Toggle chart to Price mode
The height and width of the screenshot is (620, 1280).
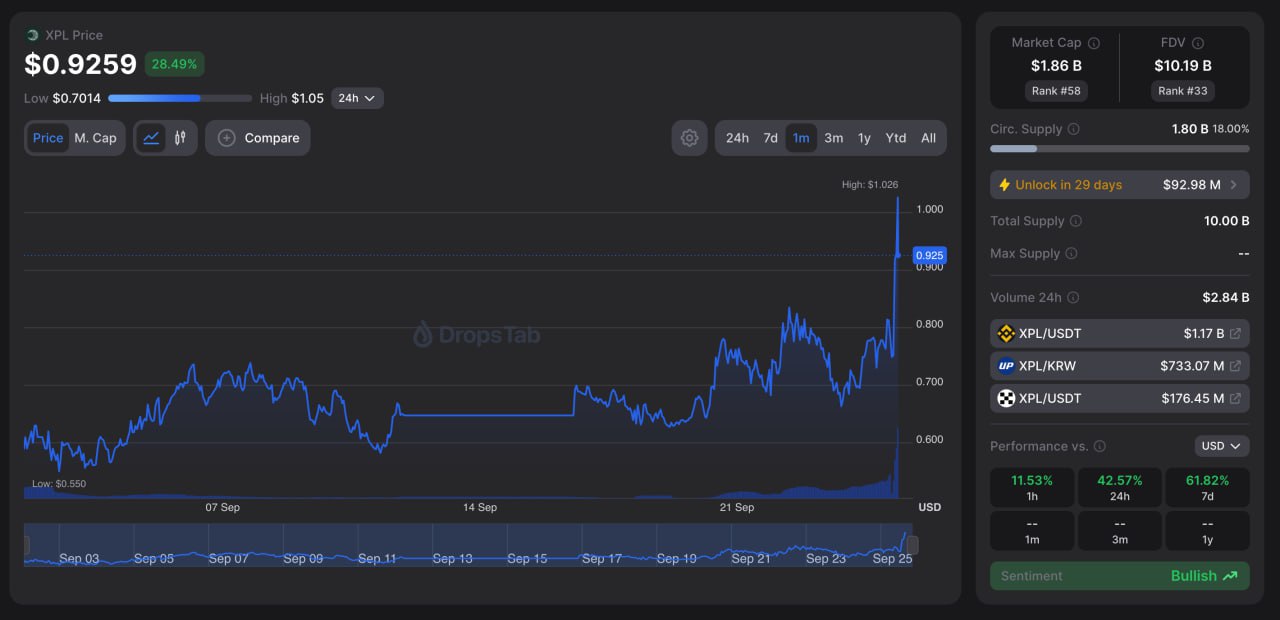coord(48,138)
